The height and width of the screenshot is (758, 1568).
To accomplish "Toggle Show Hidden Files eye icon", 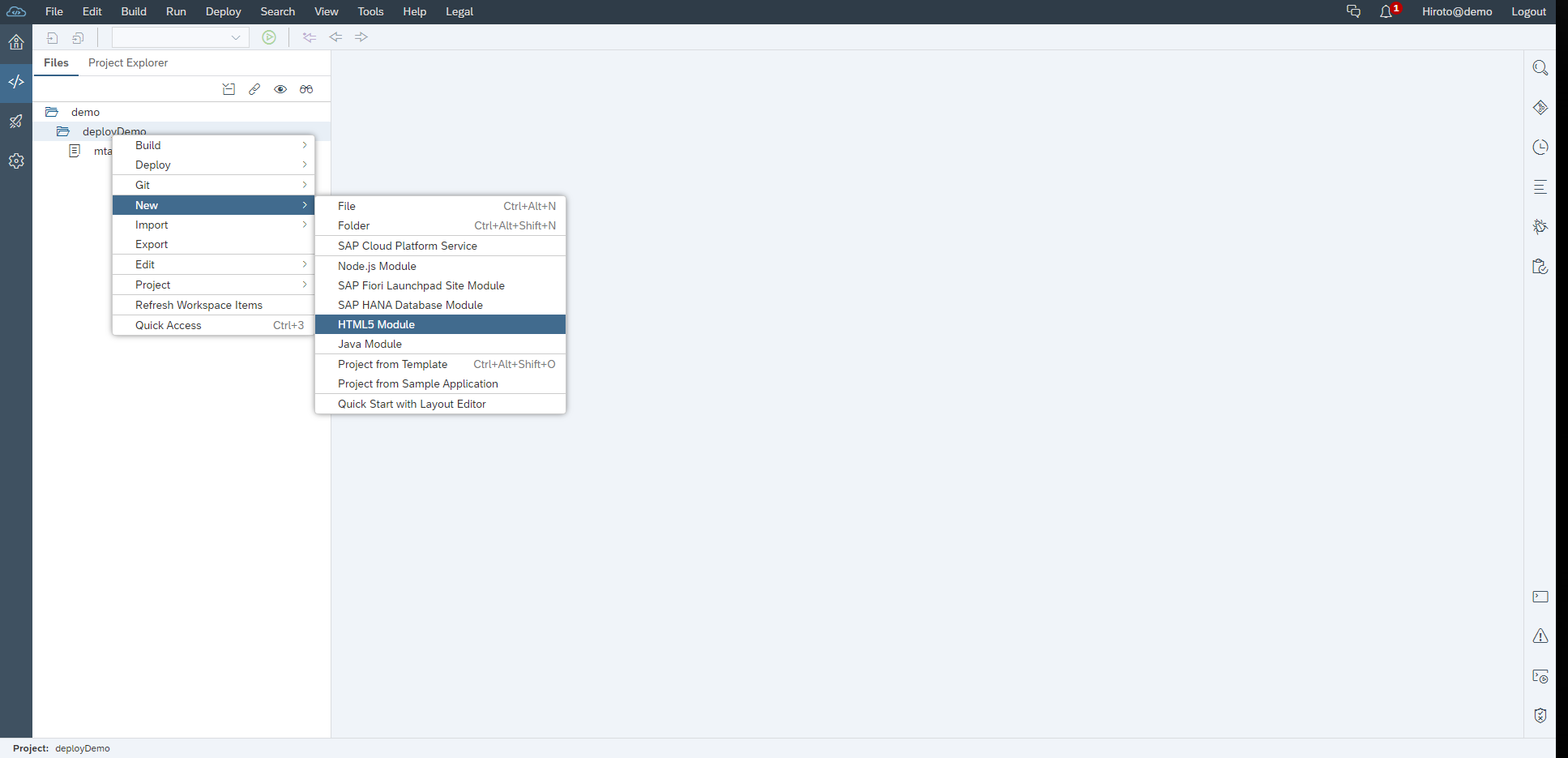I will click(280, 89).
